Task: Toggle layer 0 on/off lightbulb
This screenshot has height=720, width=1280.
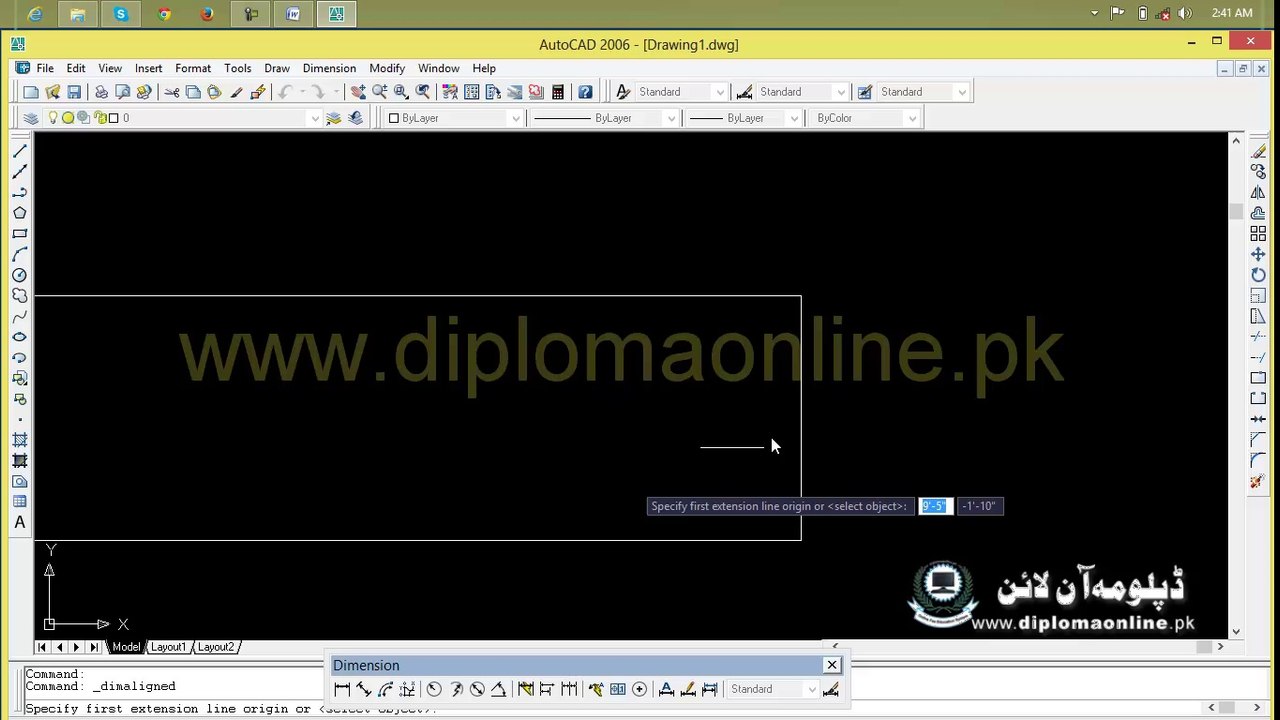Action: (x=53, y=118)
